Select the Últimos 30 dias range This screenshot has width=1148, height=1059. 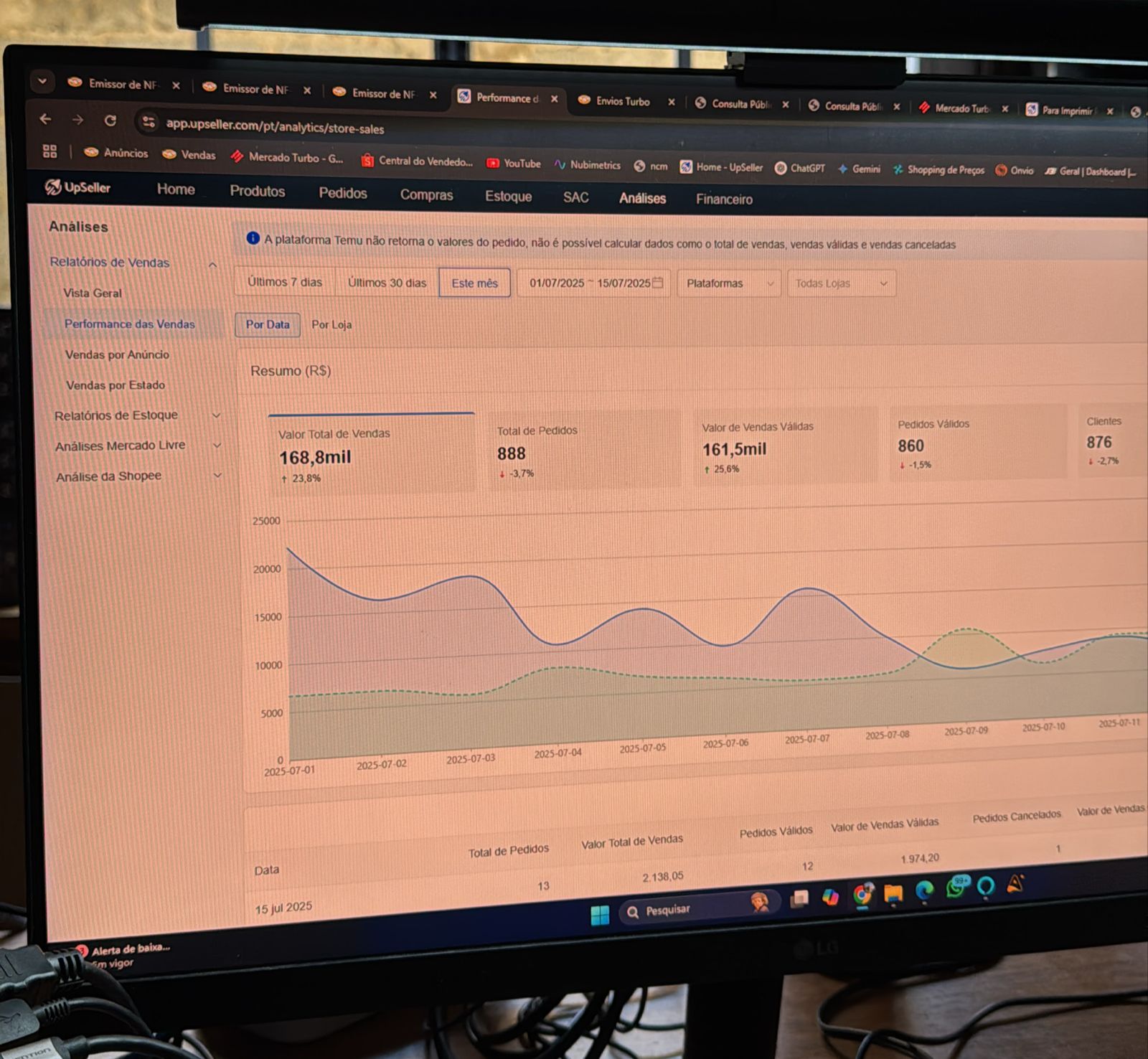[x=387, y=283]
